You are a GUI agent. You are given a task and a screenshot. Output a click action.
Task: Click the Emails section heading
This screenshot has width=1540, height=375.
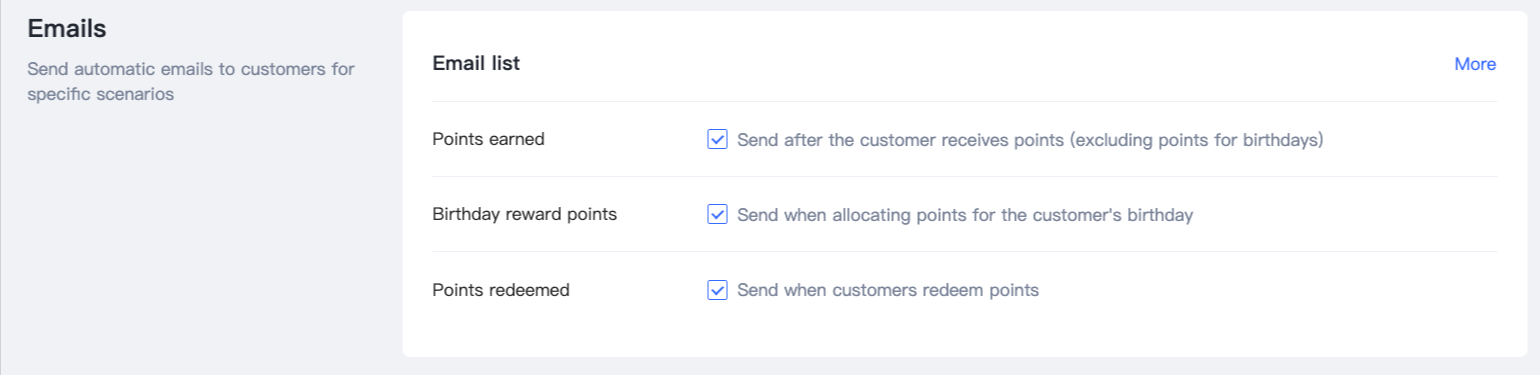point(67,29)
